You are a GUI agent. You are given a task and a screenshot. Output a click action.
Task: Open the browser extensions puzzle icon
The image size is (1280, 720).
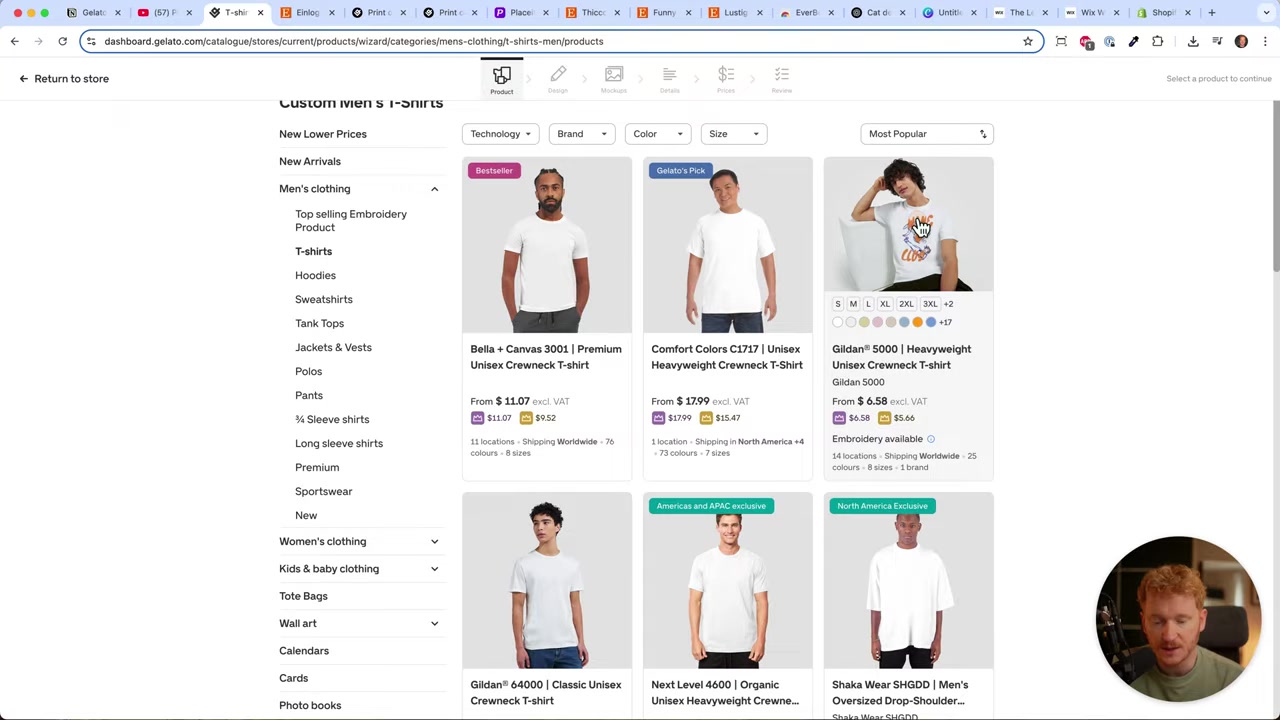click(x=1158, y=41)
